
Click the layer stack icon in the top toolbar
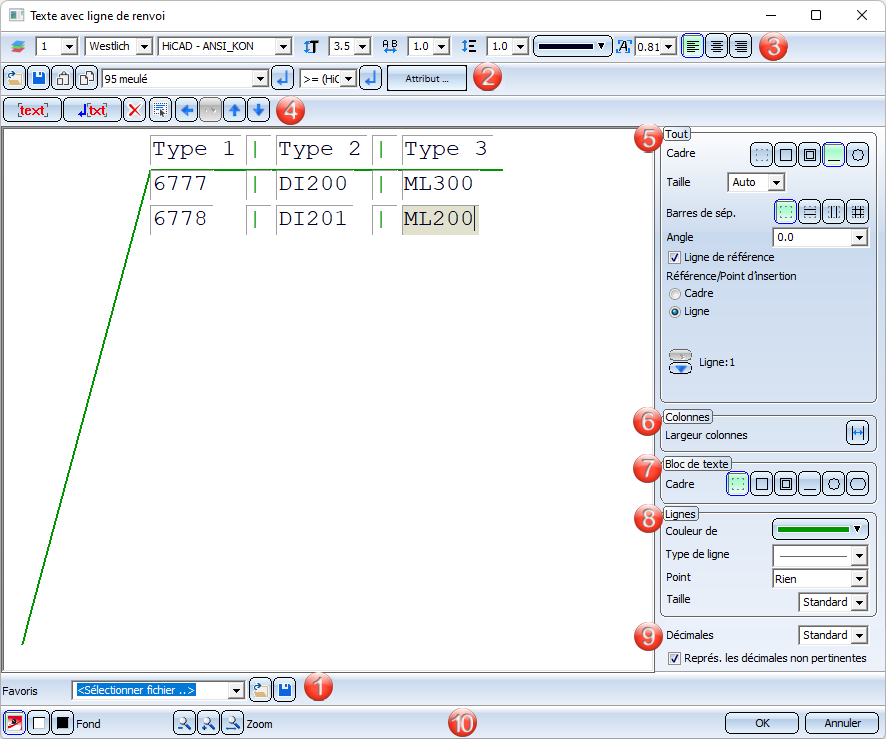click(18, 46)
